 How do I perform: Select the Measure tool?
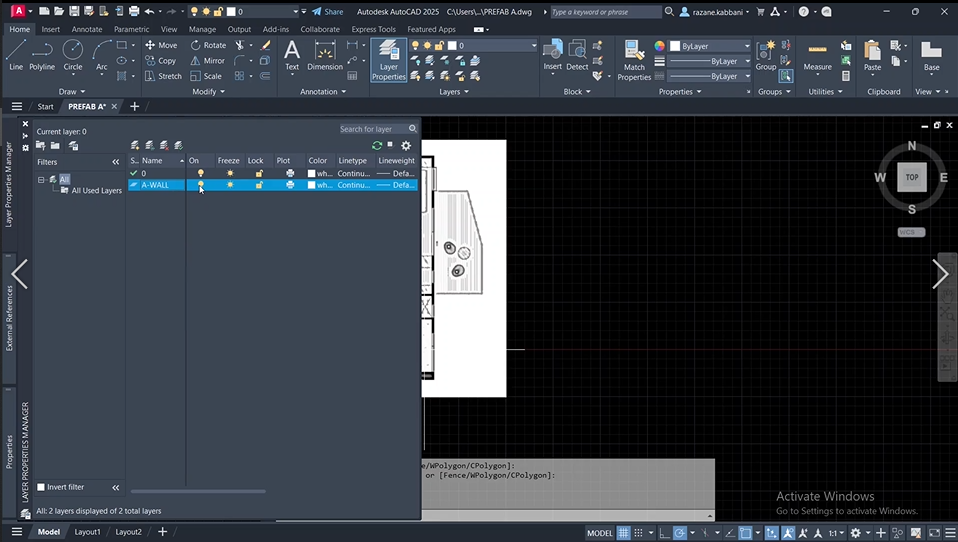pyautogui.click(x=817, y=56)
